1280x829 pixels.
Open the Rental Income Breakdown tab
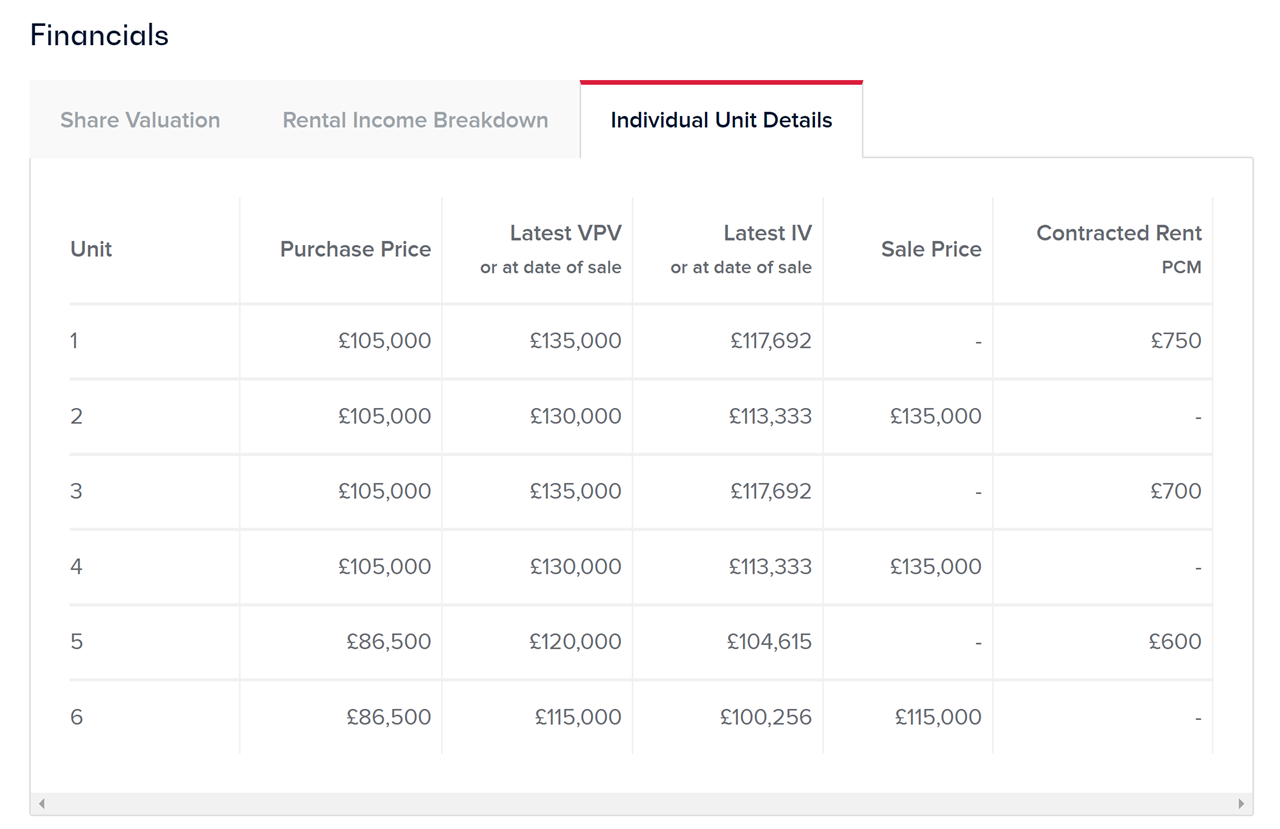[x=415, y=120]
